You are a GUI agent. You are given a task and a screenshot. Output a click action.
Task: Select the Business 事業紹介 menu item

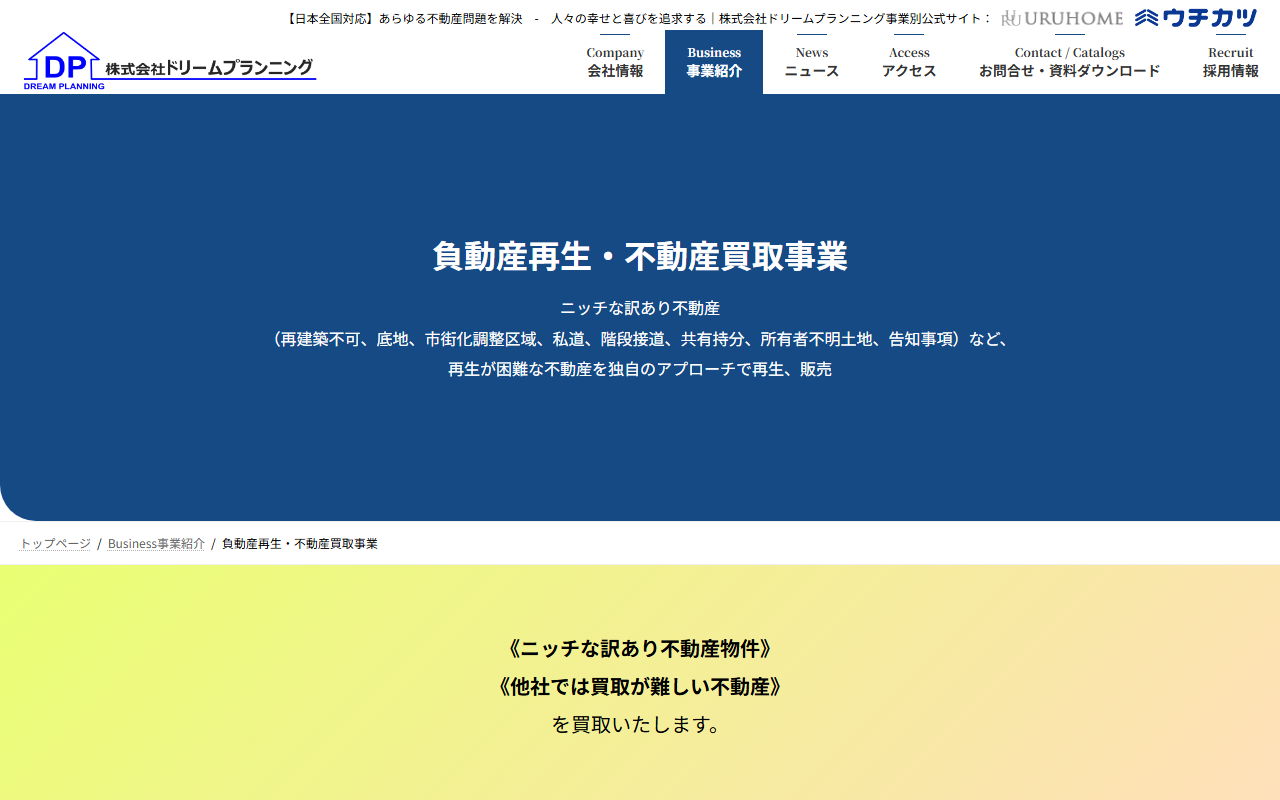pos(714,62)
